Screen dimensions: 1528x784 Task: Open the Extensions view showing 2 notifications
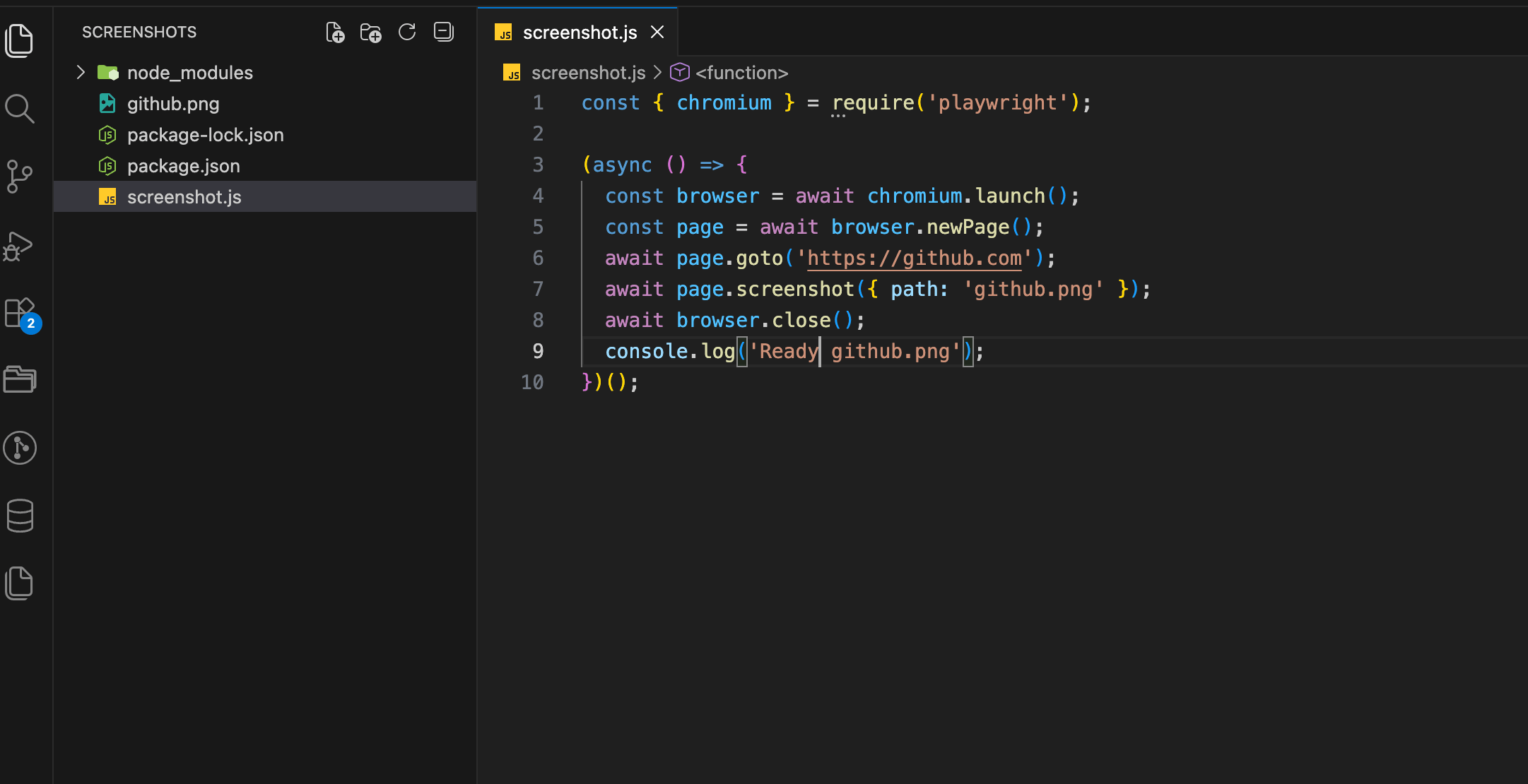(20, 313)
